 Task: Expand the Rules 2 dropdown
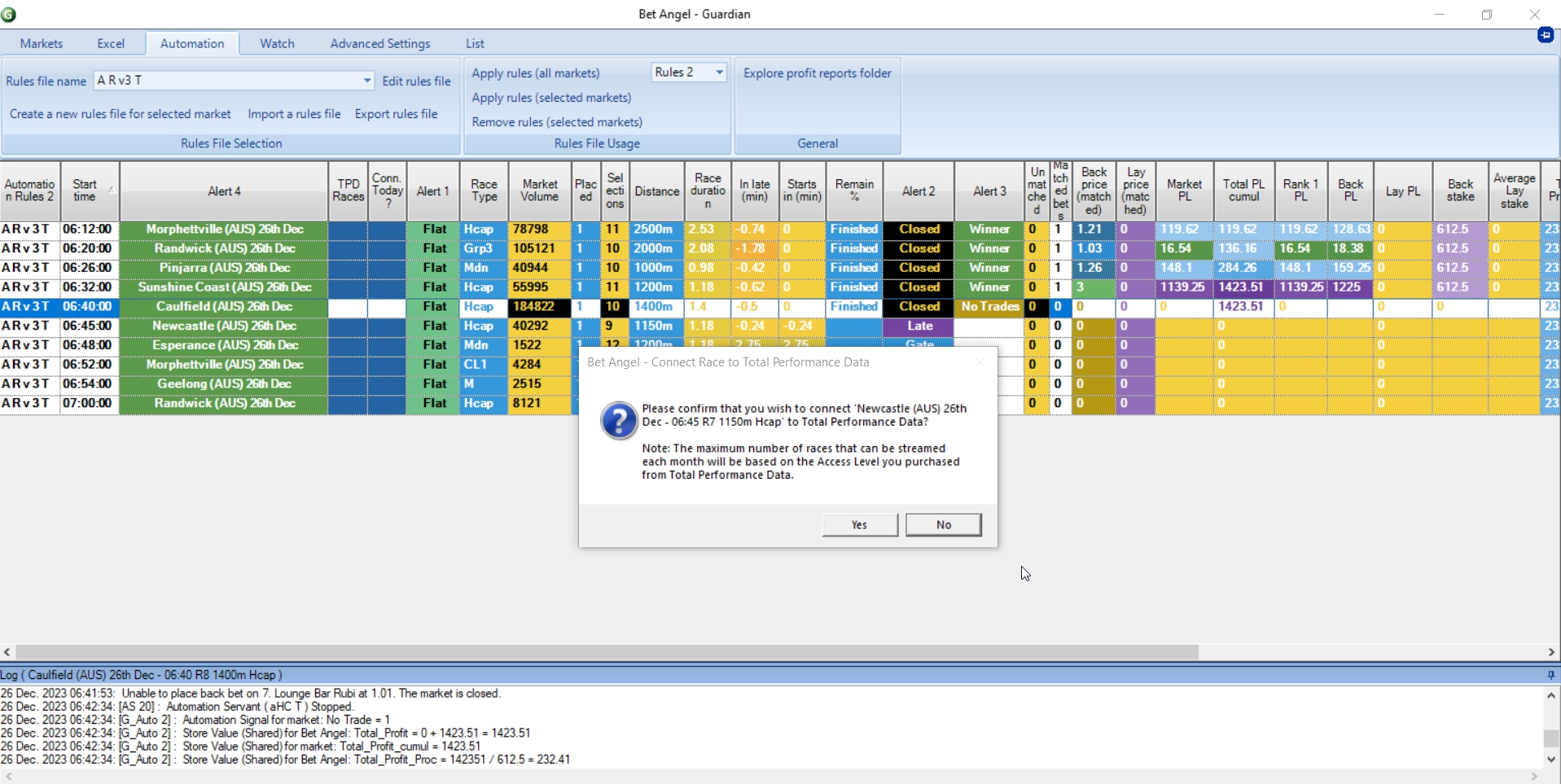(x=719, y=72)
